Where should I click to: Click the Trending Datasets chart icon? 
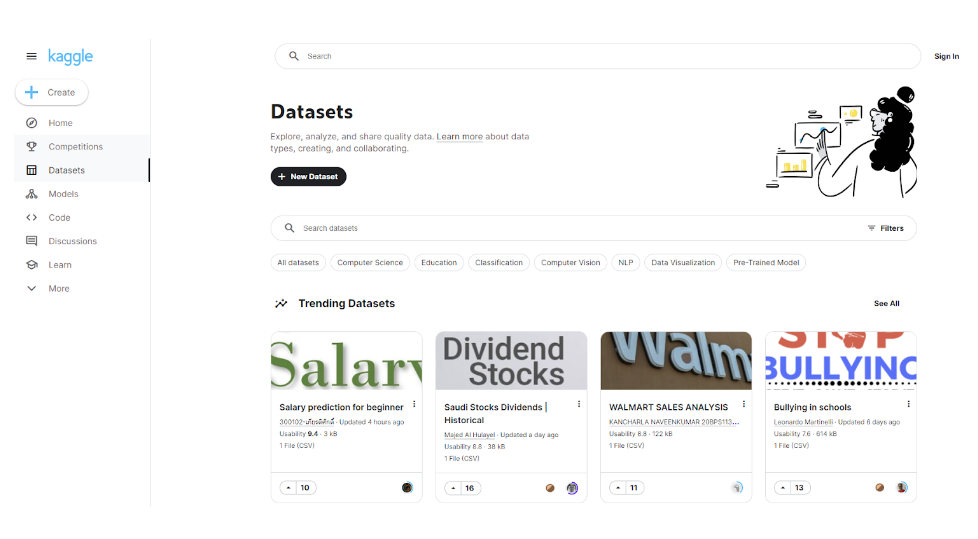click(x=281, y=303)
